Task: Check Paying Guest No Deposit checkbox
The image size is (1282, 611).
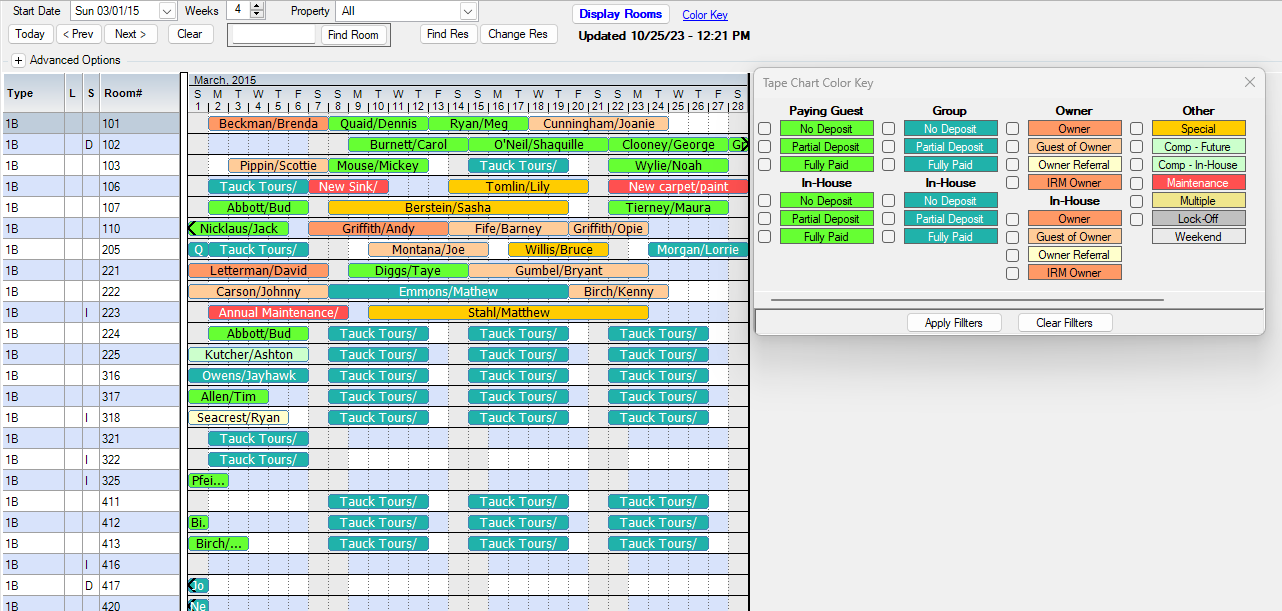Action: click(x=764, y=129)
